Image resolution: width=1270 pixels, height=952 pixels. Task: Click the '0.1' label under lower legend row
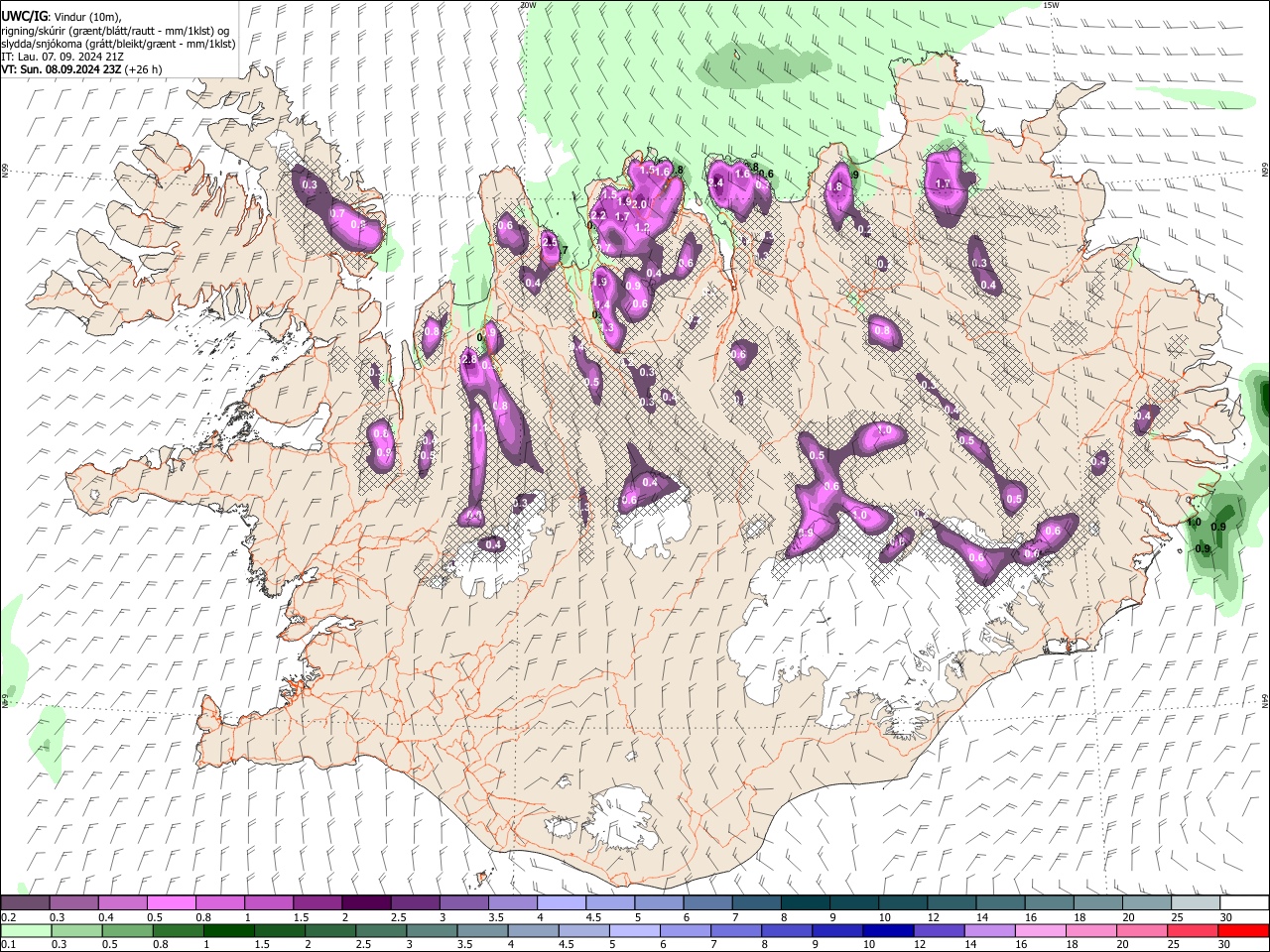click(x=9, y=944)
